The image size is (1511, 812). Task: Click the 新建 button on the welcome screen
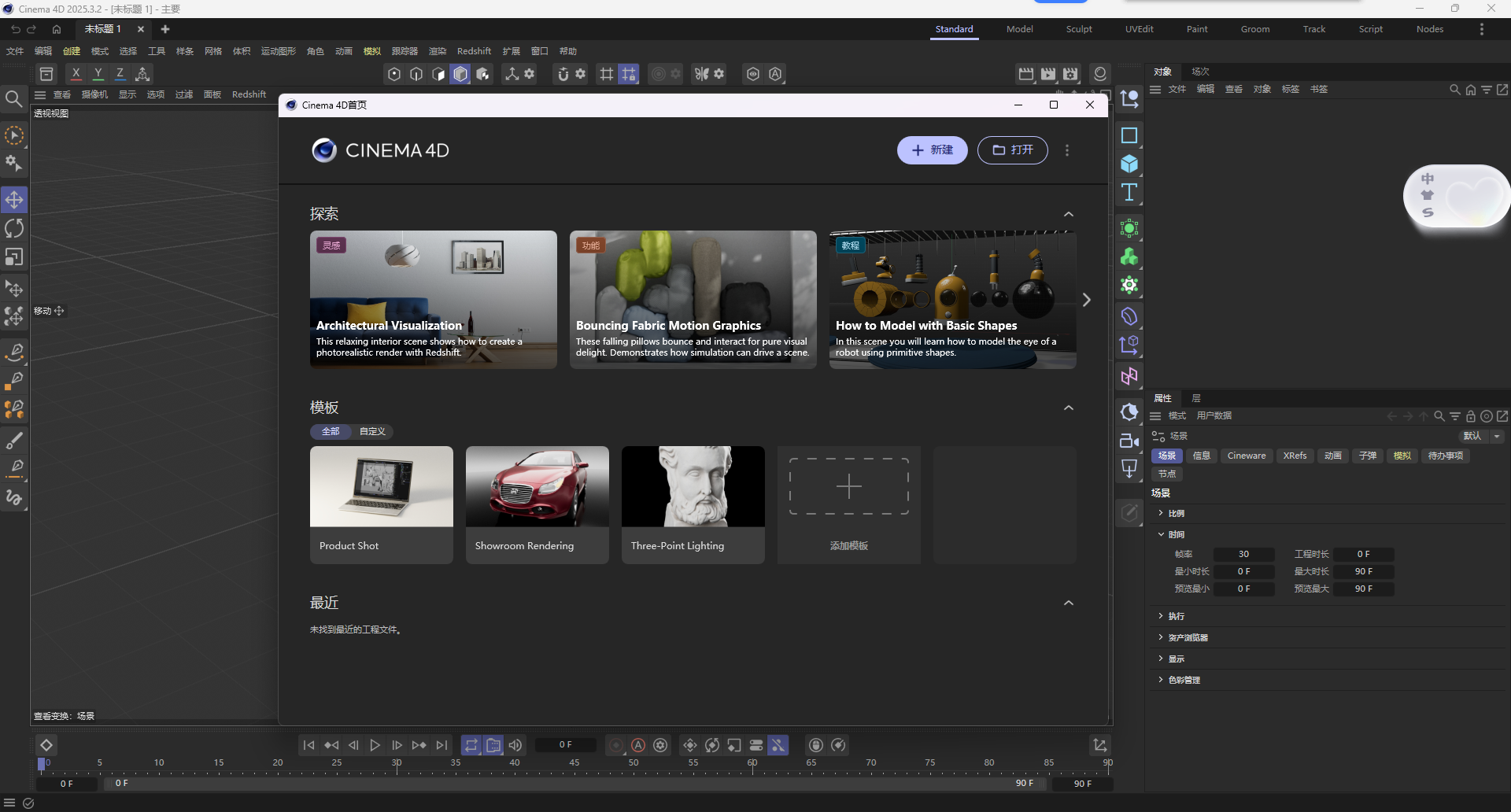932,150
